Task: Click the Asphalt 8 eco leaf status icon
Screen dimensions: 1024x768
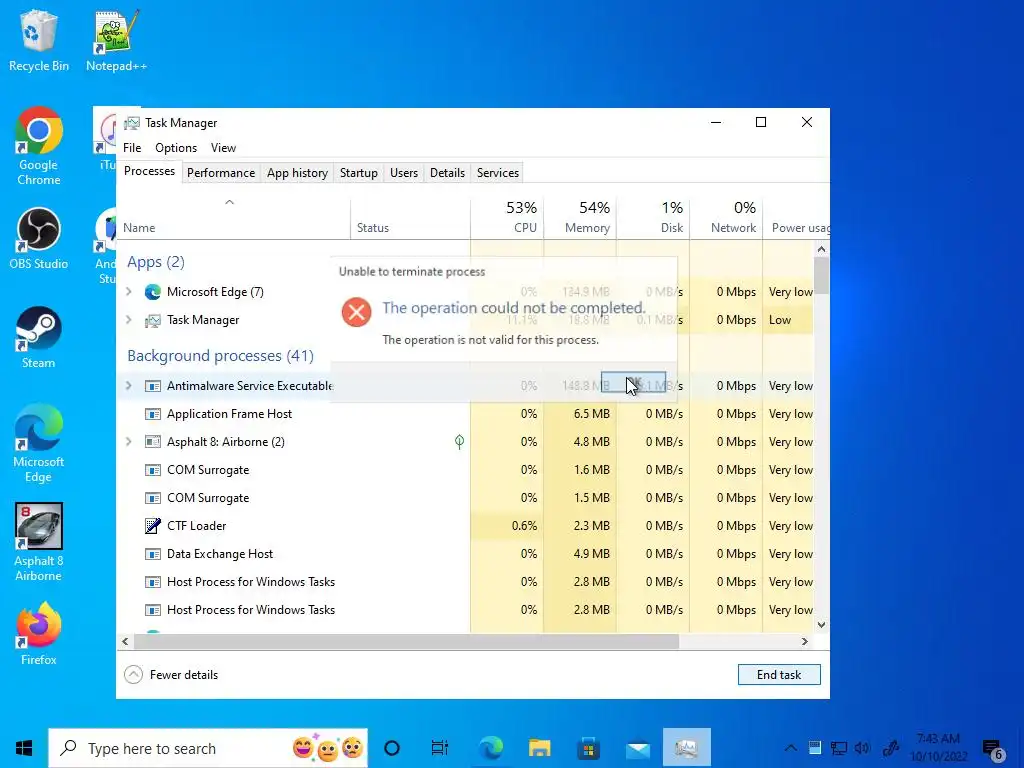Action: [x=459, y=442]
